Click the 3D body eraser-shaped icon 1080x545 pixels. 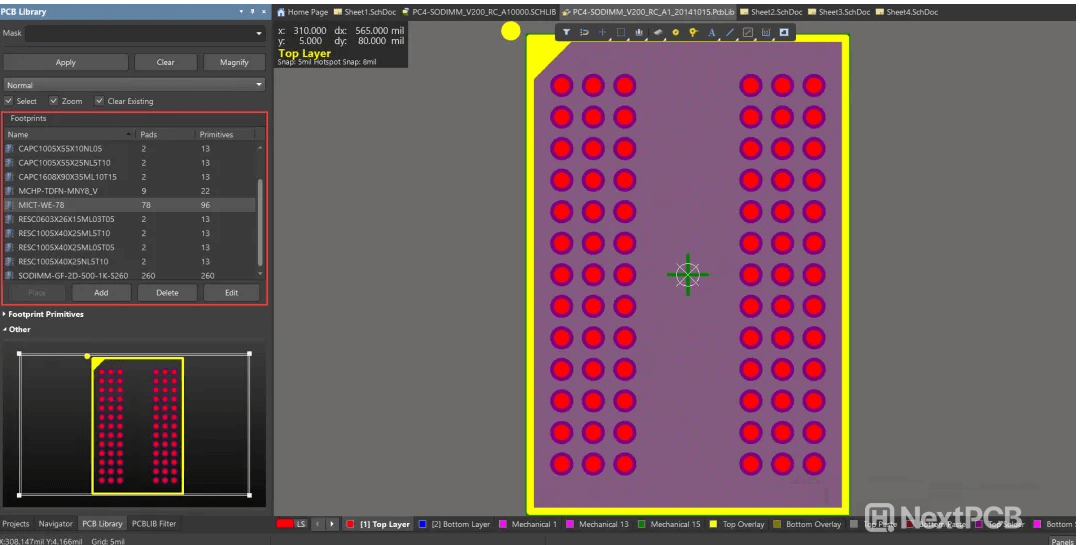(657, 32)
